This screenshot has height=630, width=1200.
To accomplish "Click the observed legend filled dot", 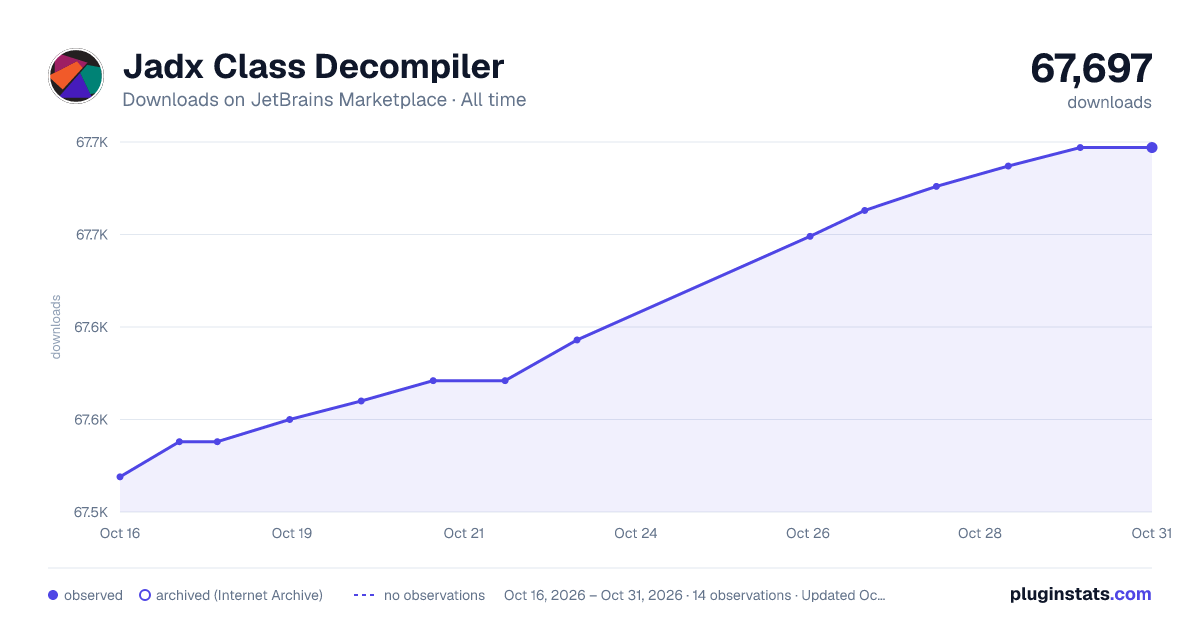I will pyautogui.click(x=53, y=595).
